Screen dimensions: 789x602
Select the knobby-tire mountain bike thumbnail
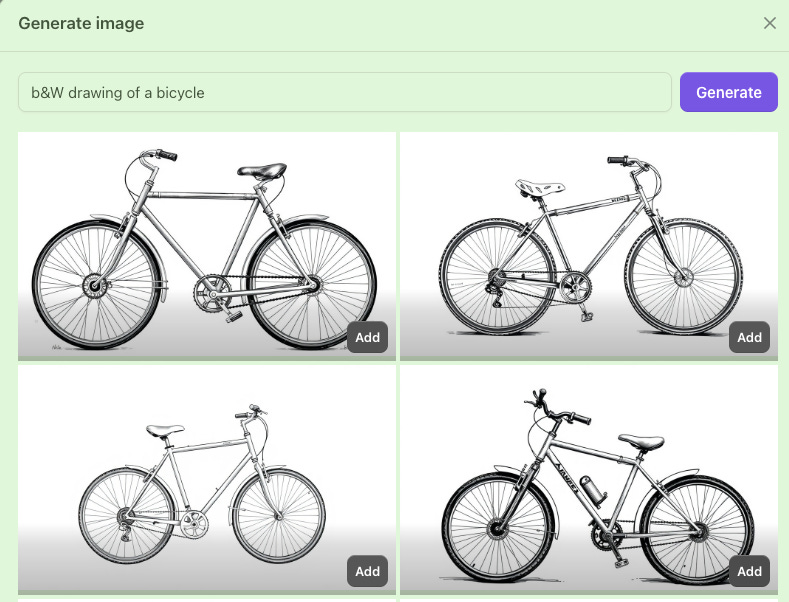click(x=589, y=247)
